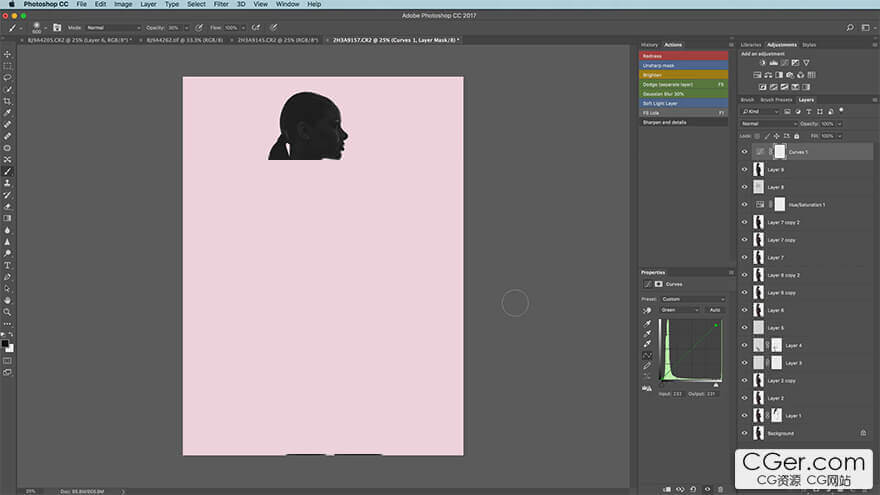Click the Eyedropper tool
Screen dimensions: 880x495
tap(8, 112)
